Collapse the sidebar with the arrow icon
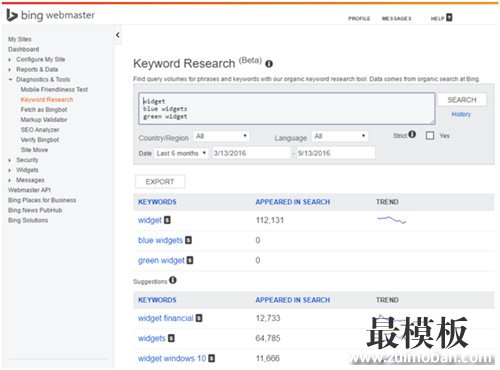This screenshot has height=370, width=500. [118, 35]
